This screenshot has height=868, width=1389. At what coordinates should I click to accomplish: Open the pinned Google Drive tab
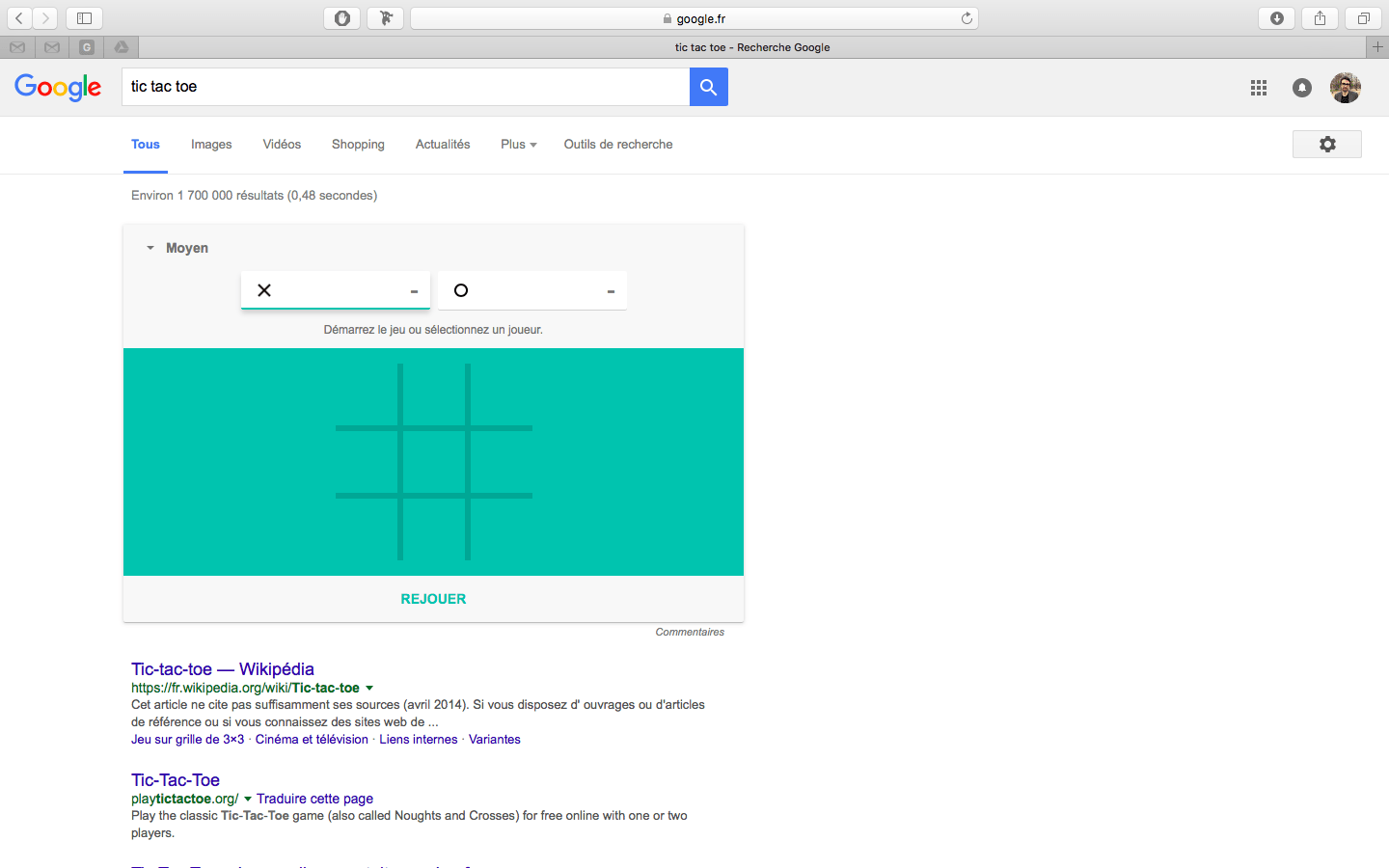122,47
